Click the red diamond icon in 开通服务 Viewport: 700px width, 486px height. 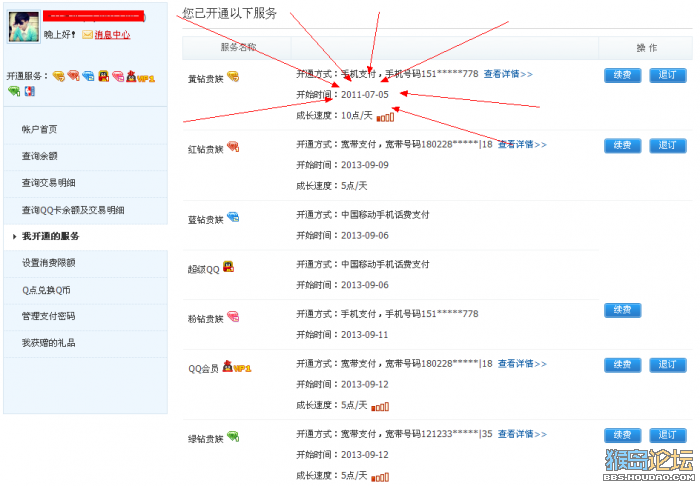pos(73,76)
